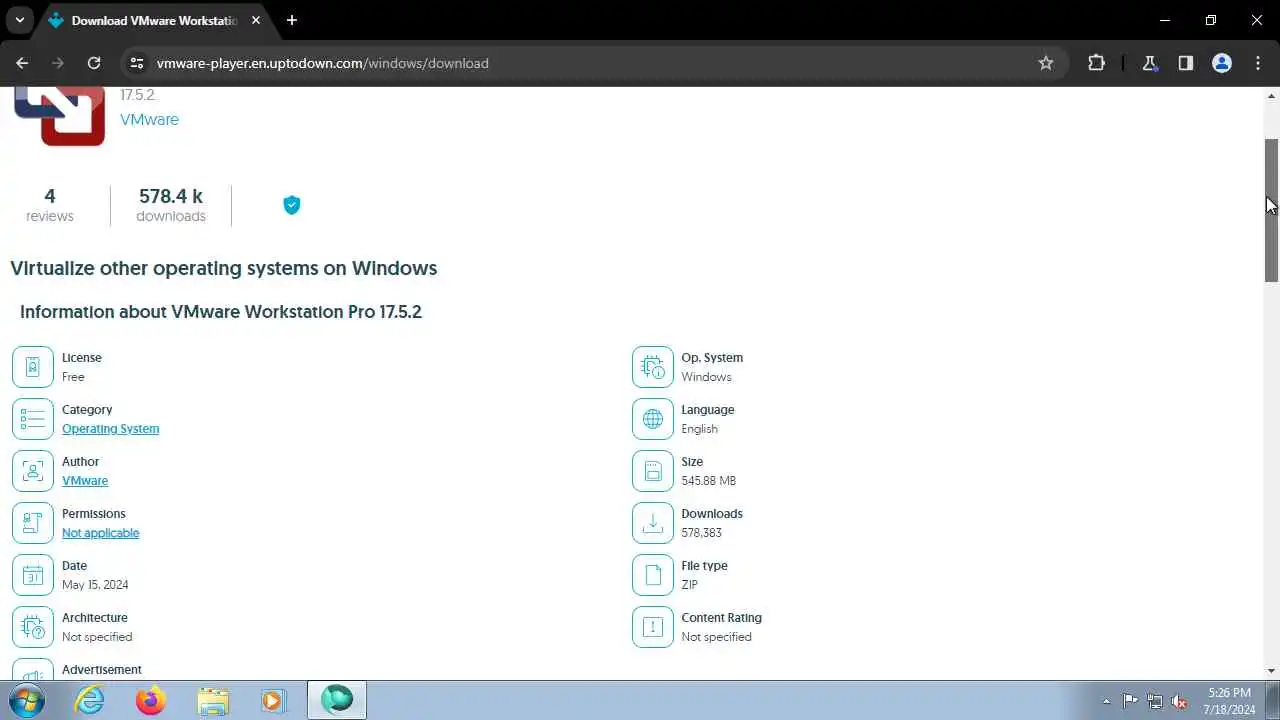This screenshot has width=1280, height=720.
Task: Click the muted volume tray icon
Action: coord(1180,701)
